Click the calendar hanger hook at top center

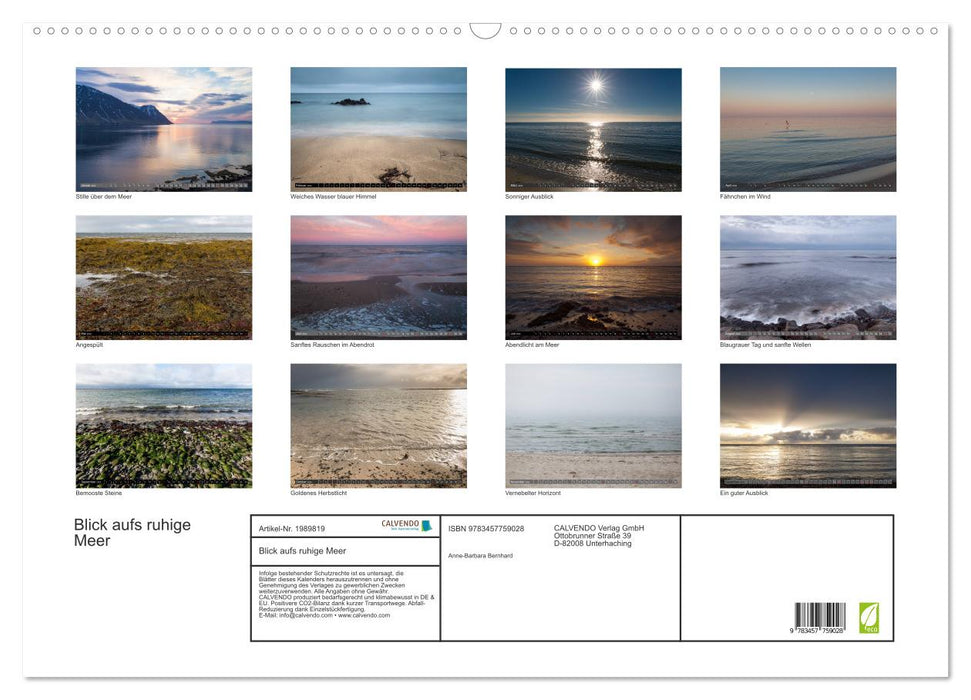[x=485, y=31]
